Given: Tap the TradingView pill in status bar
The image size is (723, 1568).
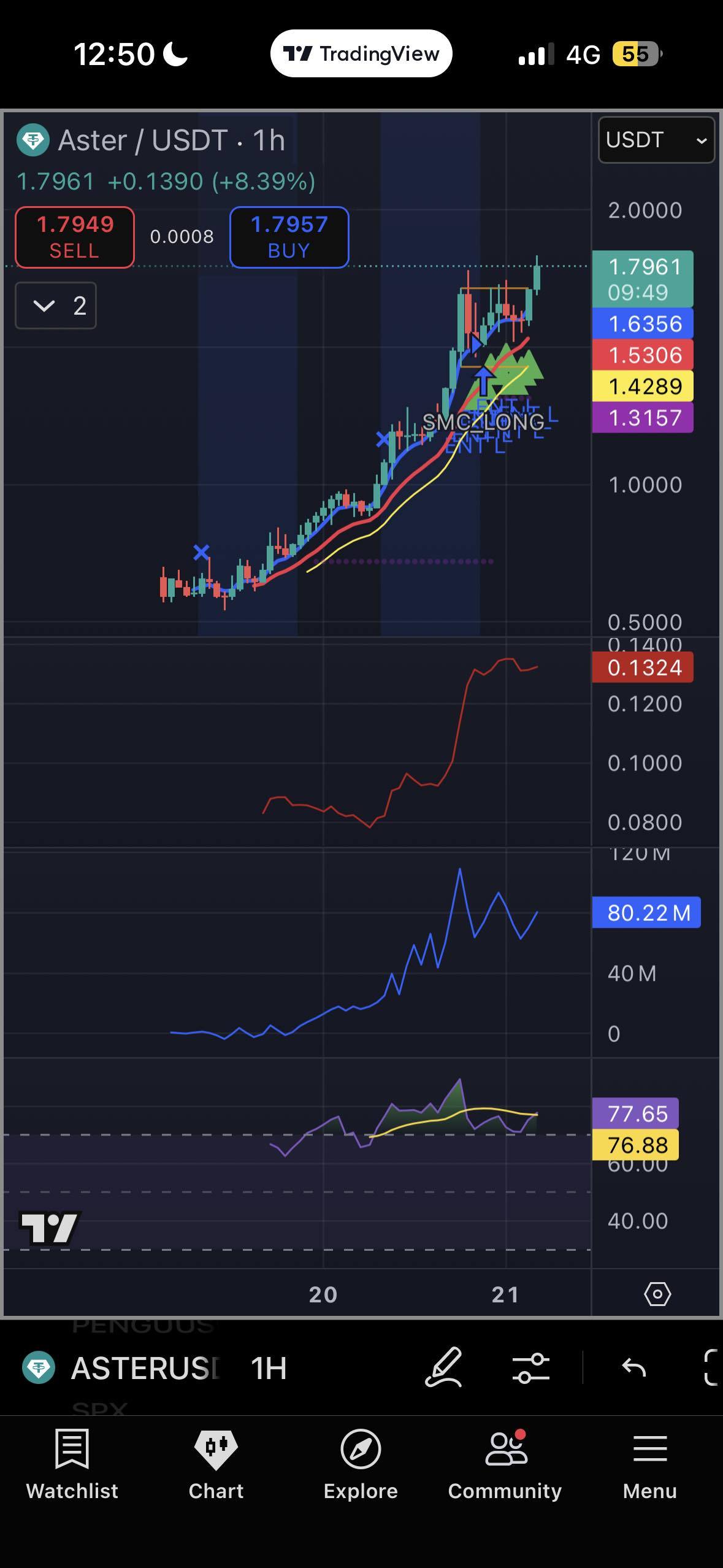Looking at the screenshot, I should point(361,54).
